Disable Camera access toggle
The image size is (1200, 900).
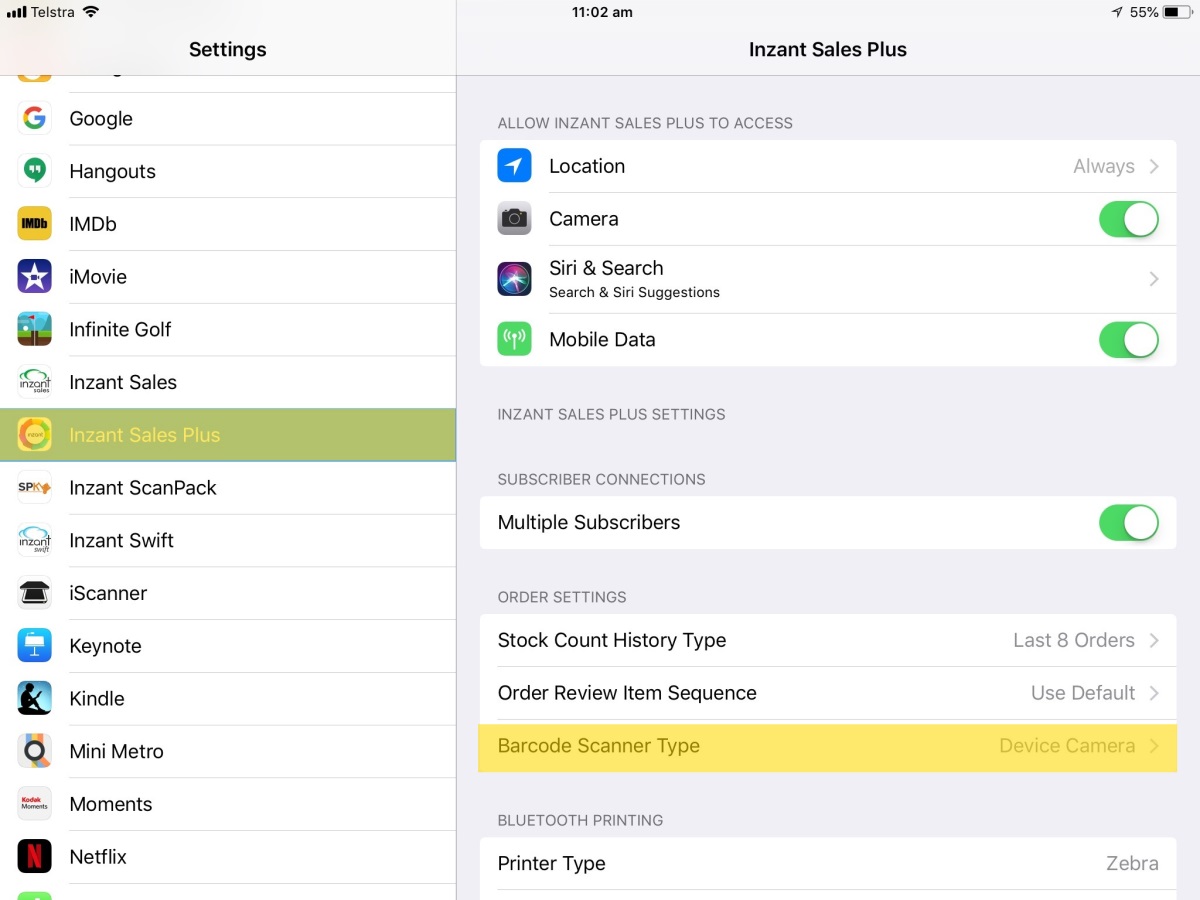[x=1129, y=219]
